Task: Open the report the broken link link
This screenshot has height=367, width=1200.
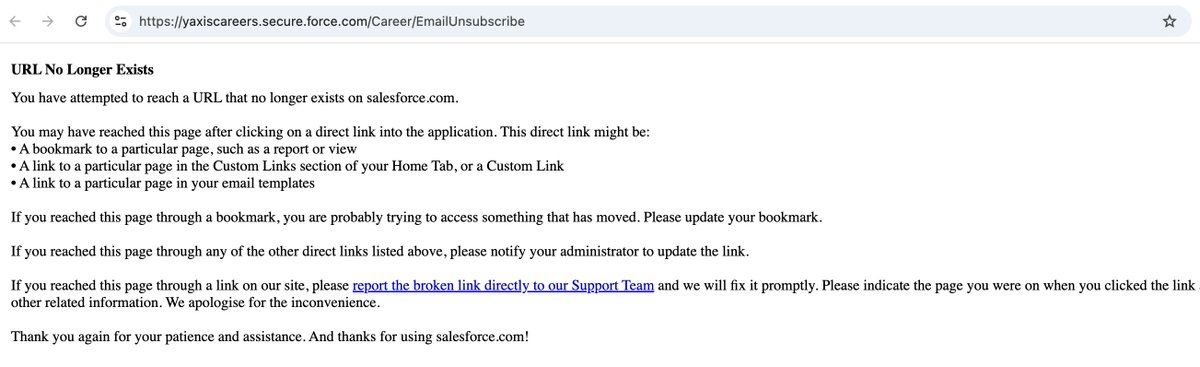Action: pos(503,286)
